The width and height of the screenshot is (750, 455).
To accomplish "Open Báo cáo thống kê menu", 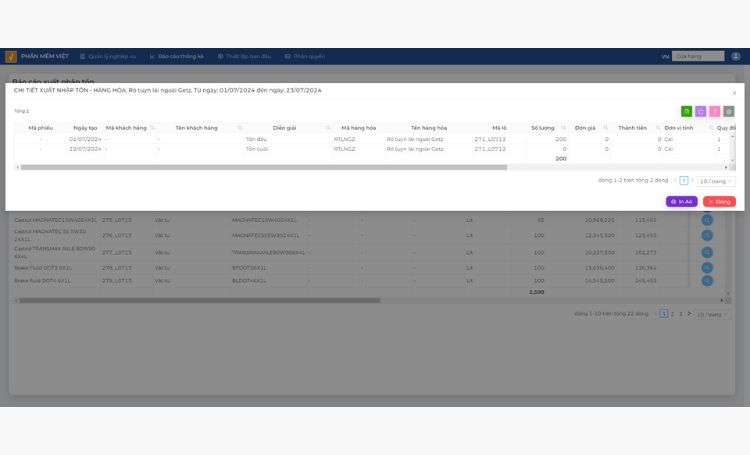I will pyautogui.click(x=176, y=56).
